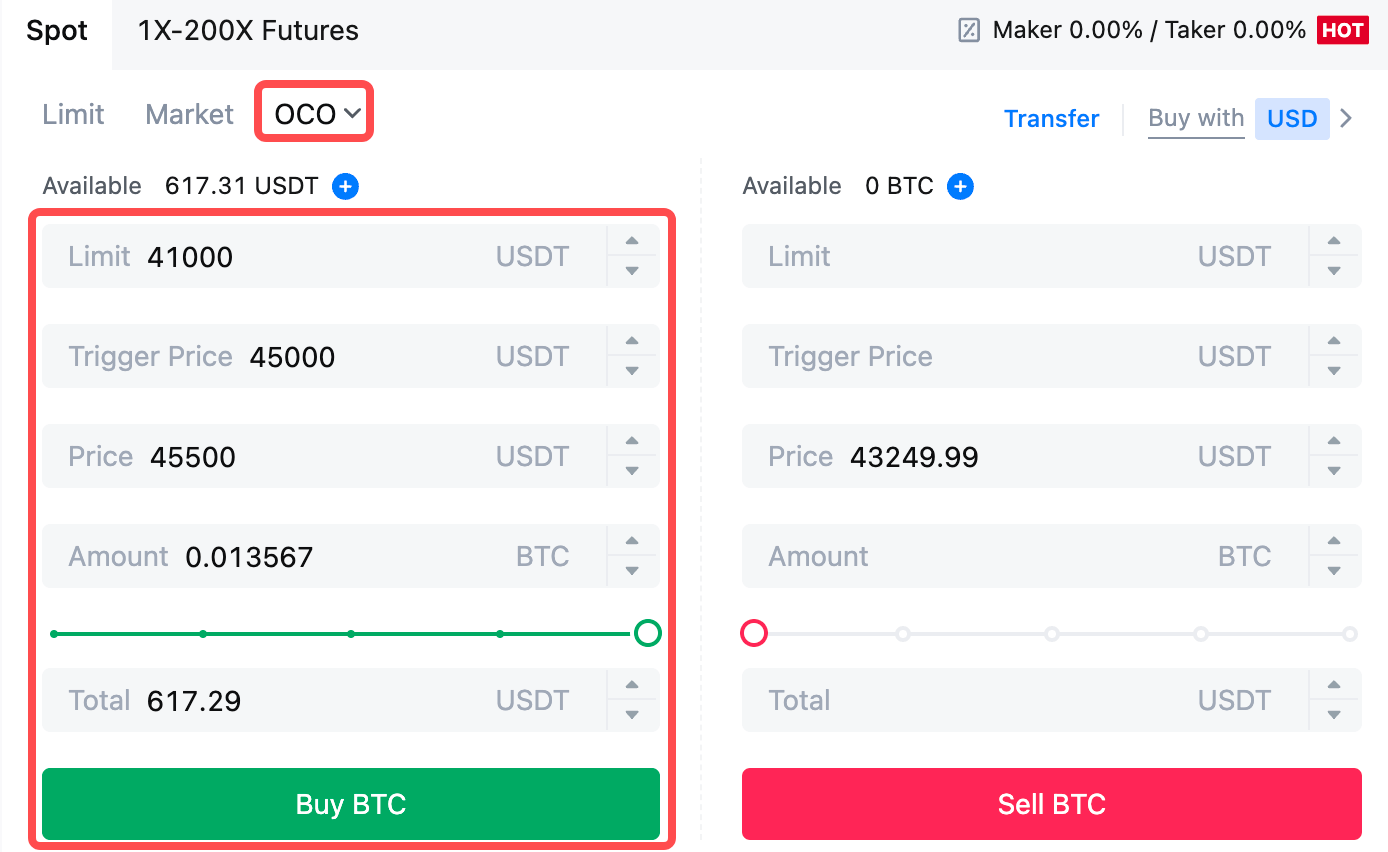The width and height of the screenshot is (1388, 852).
Task: Open the OCO order type dropdown
Action: pyautogui.click(x=313, y=113)
